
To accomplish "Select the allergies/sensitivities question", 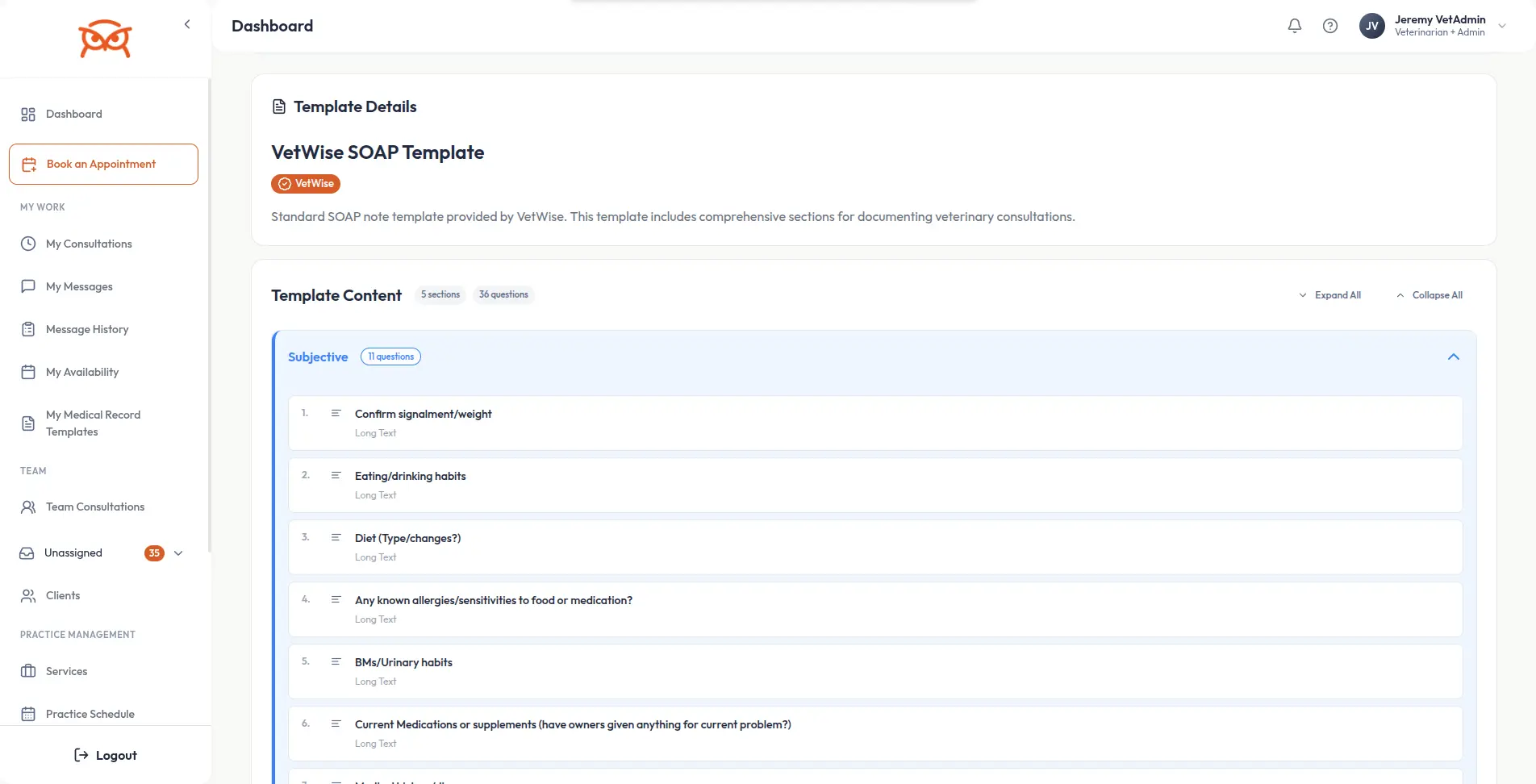I will pos(875,609).
